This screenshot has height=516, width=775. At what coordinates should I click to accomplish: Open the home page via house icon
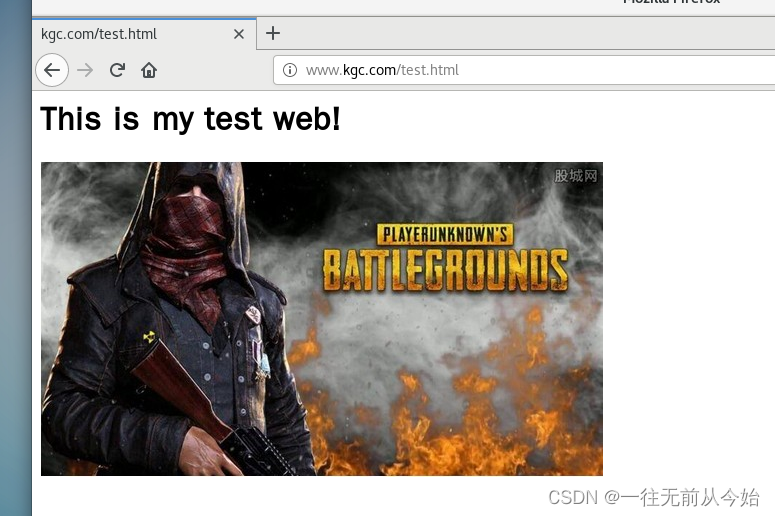tap(149, 70)
